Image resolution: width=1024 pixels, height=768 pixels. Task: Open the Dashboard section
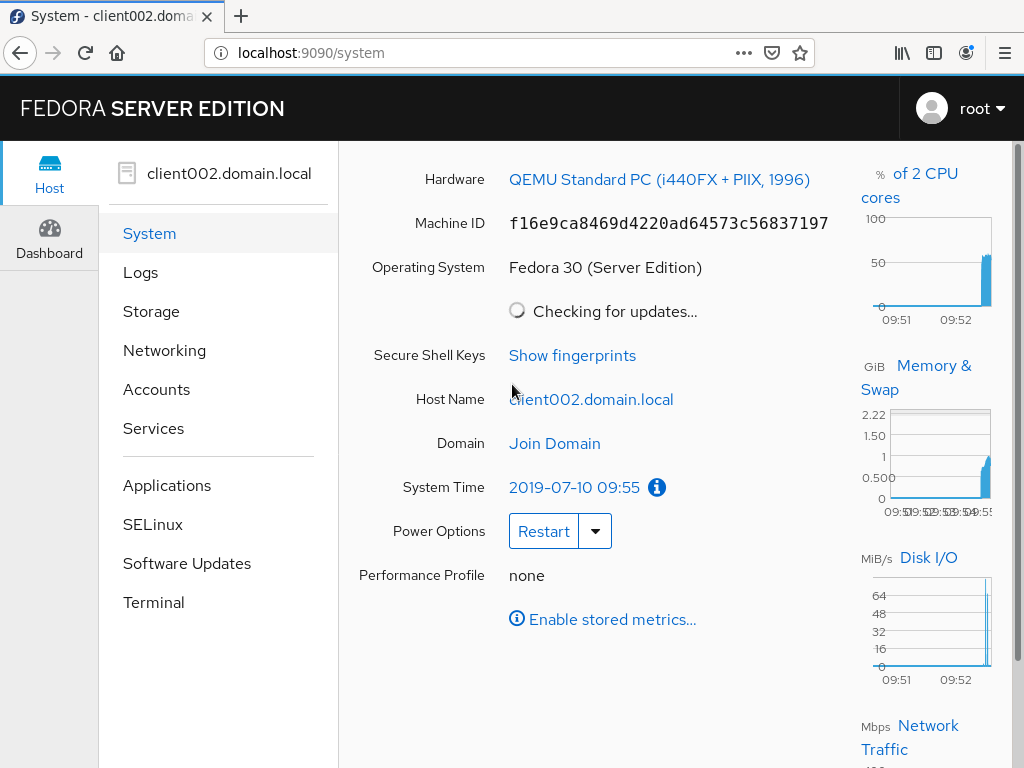click(50, 239)
